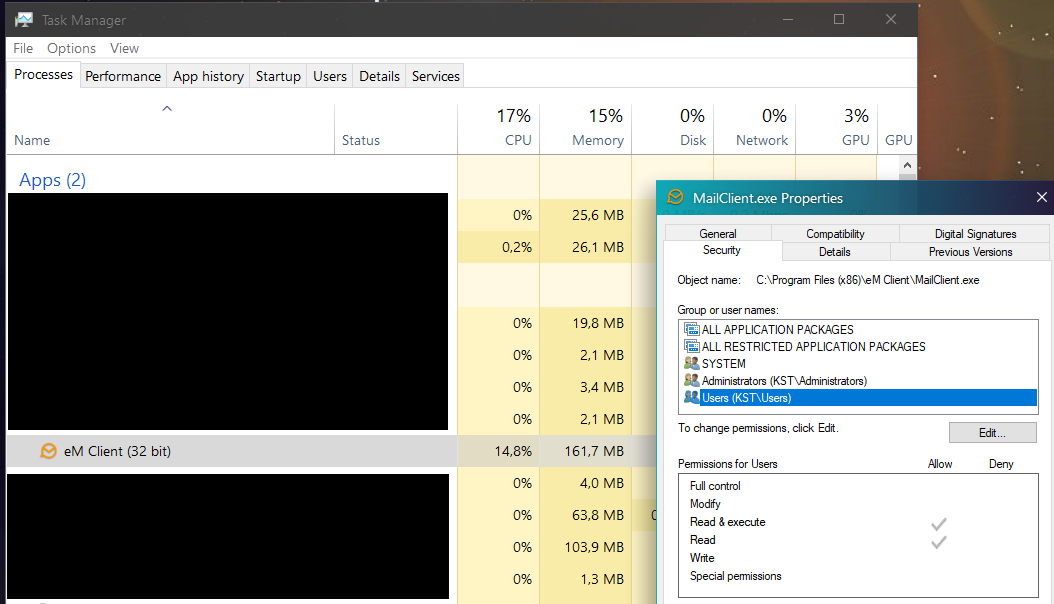
Task: Select the Administrators (KST\Administrators) icon
Action: (x=691, y=380)
